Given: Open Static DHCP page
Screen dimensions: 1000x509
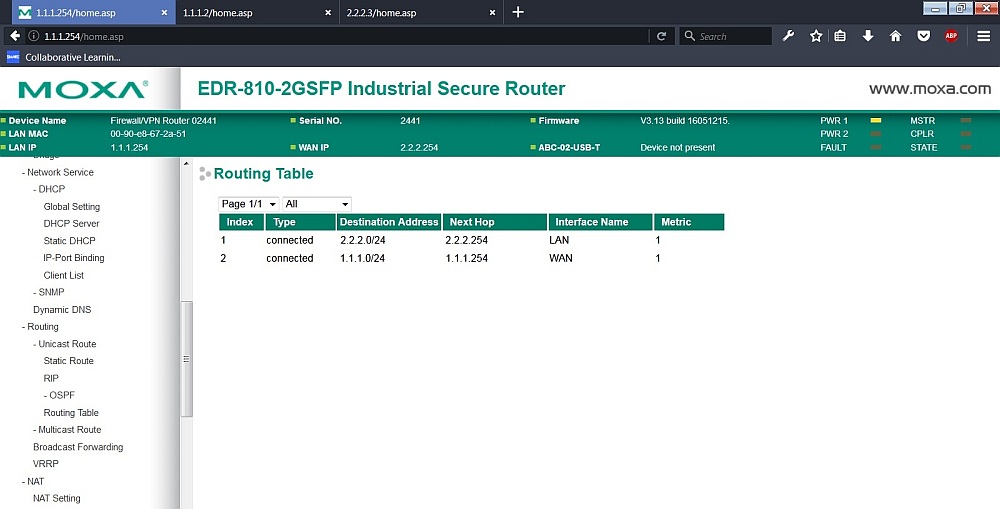Looking at the screenshot, I should click(x=70, y=241).
